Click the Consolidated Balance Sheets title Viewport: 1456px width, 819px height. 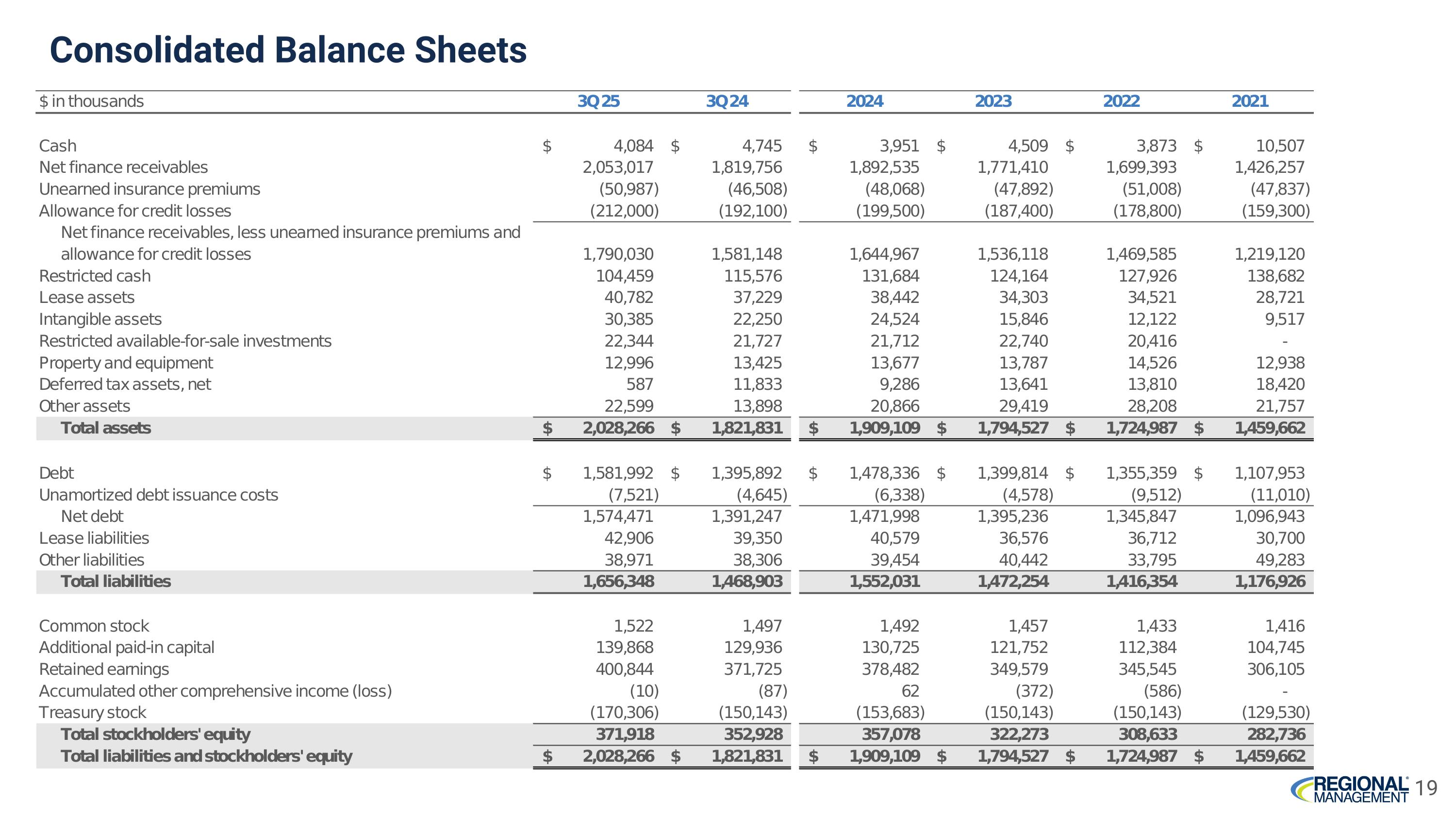pos(288,50)
